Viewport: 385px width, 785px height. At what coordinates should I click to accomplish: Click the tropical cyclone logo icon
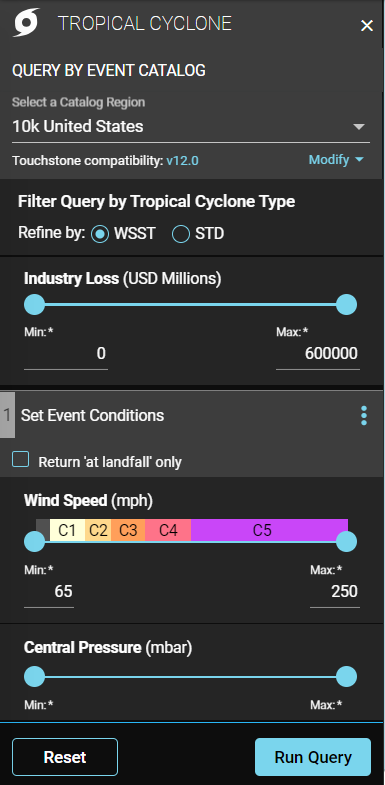(x=26, y=23)
